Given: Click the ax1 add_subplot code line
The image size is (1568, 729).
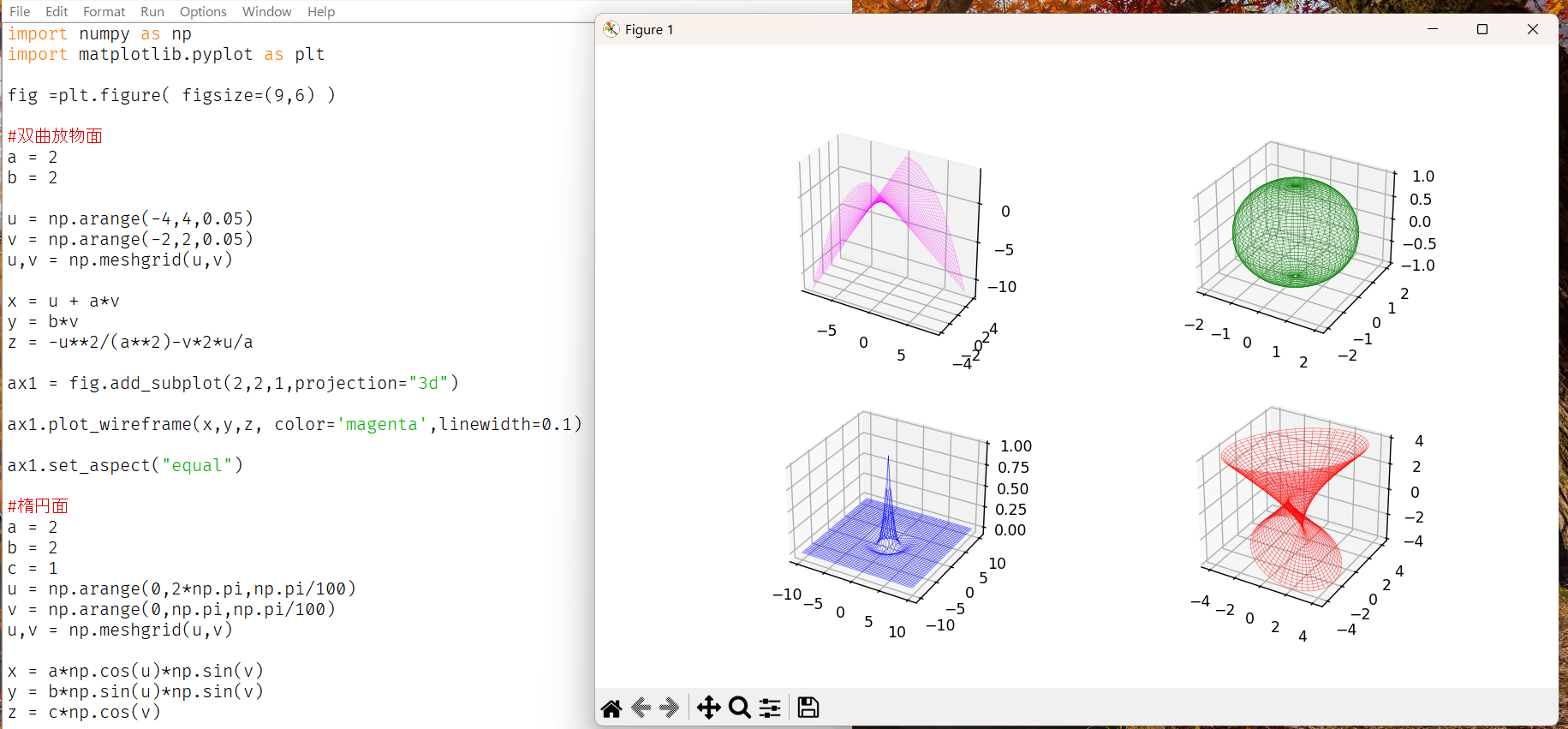Looking at the screenshot, I should 234,384.
